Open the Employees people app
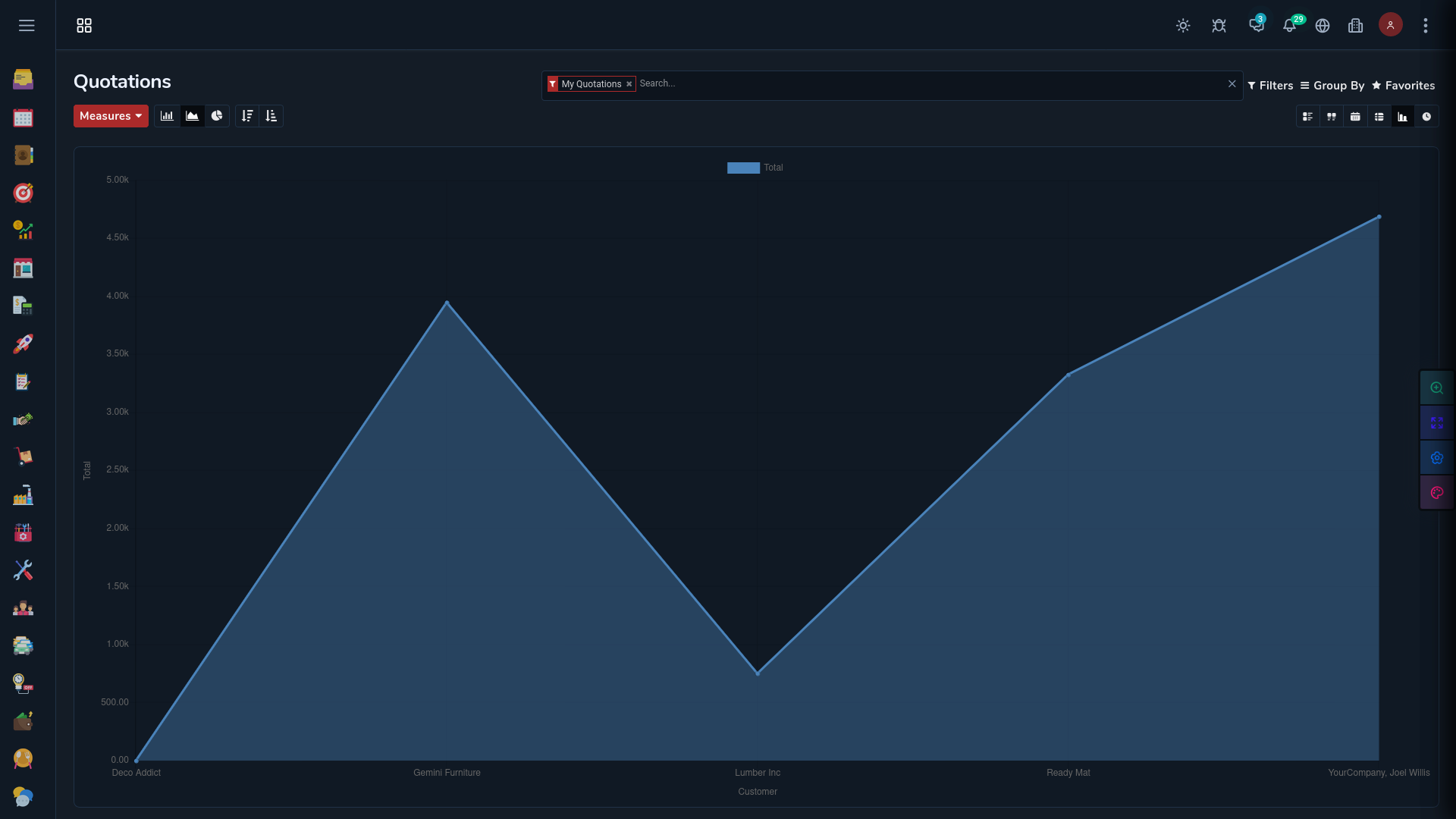This screenshot has height=819, width=1456. pyautogui.click(x=23, y=608)
